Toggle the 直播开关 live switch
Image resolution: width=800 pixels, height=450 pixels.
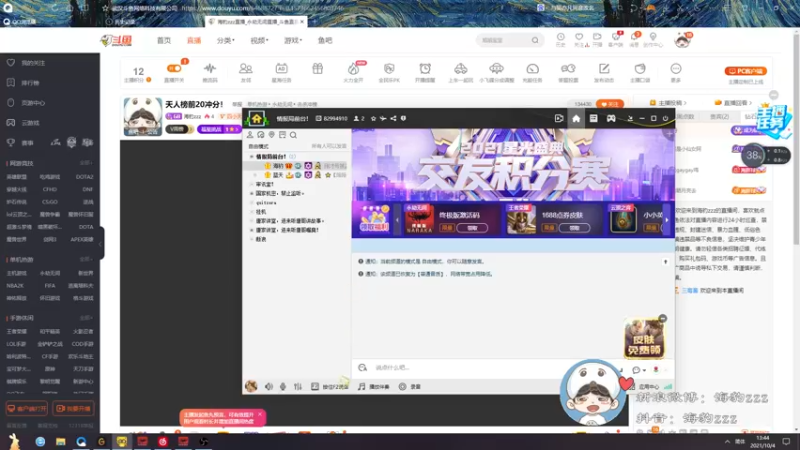(x=174, y=68)
